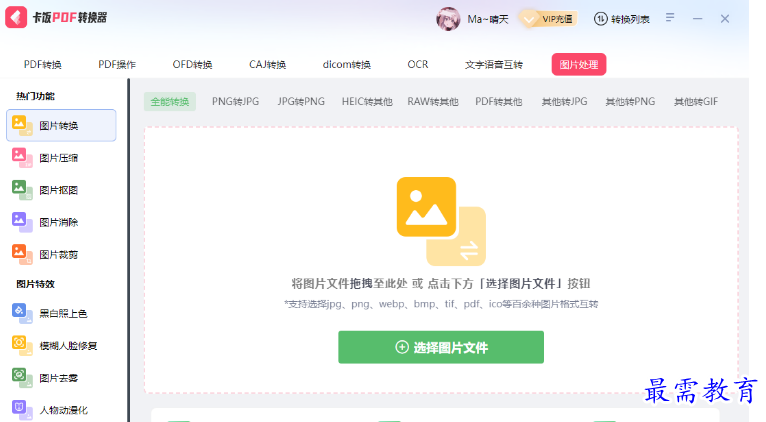Select 图片裁剪 icon in sidebar

pos(22,254)
